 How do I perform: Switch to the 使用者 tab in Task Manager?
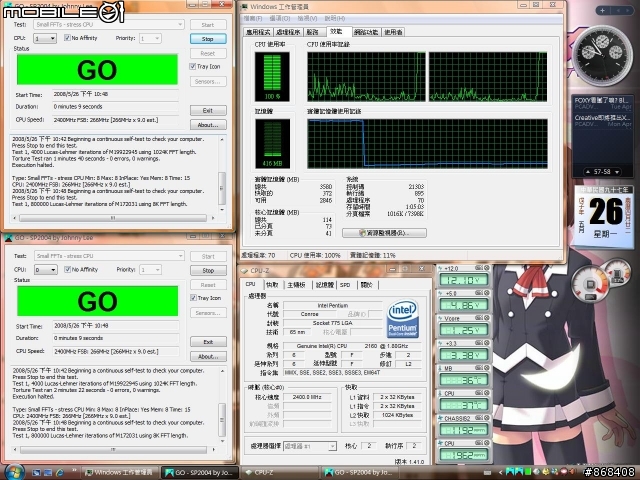[x=393, y=32]
